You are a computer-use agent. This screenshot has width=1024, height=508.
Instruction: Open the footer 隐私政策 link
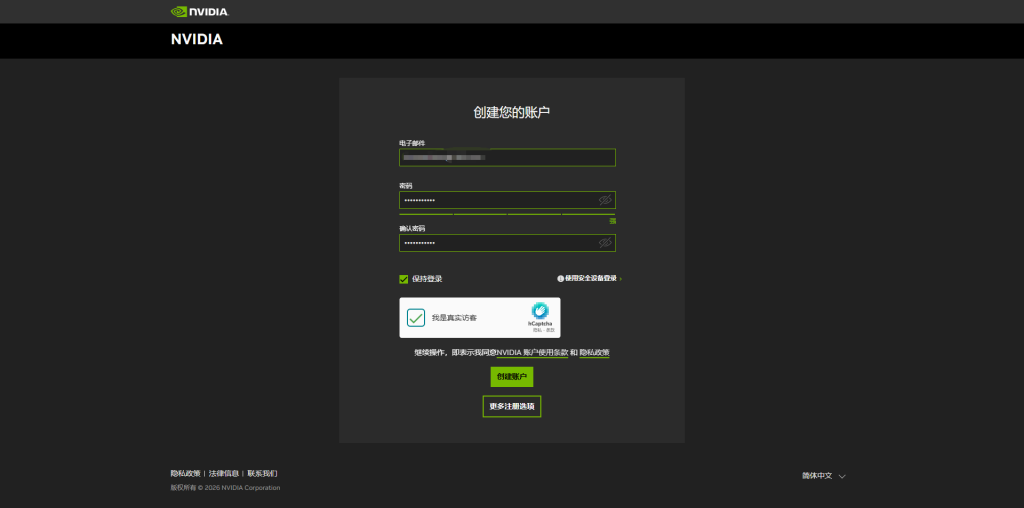coord(185,473)
